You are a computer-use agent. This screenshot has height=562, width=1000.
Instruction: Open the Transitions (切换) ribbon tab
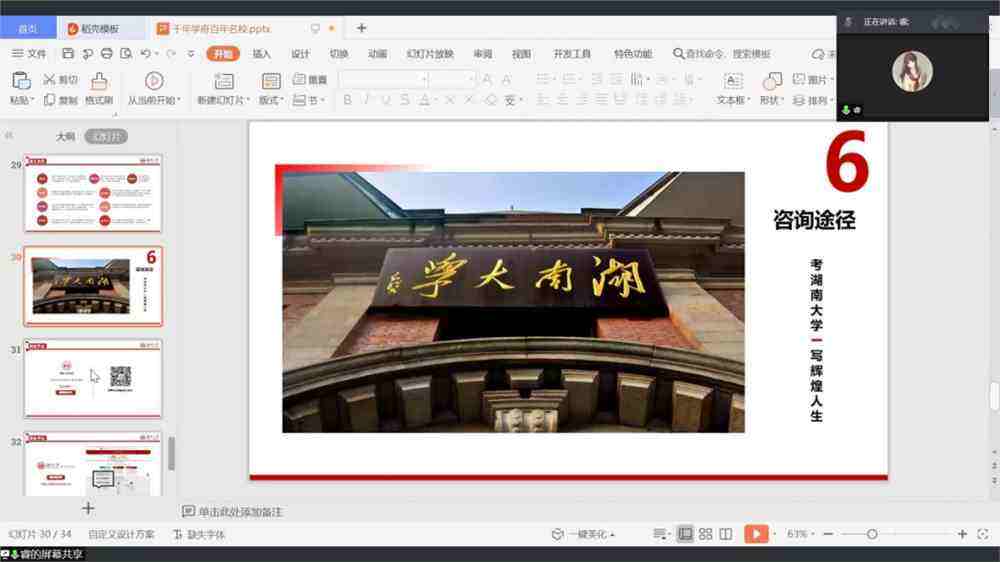pyautogui.click(x=339, y=54)
